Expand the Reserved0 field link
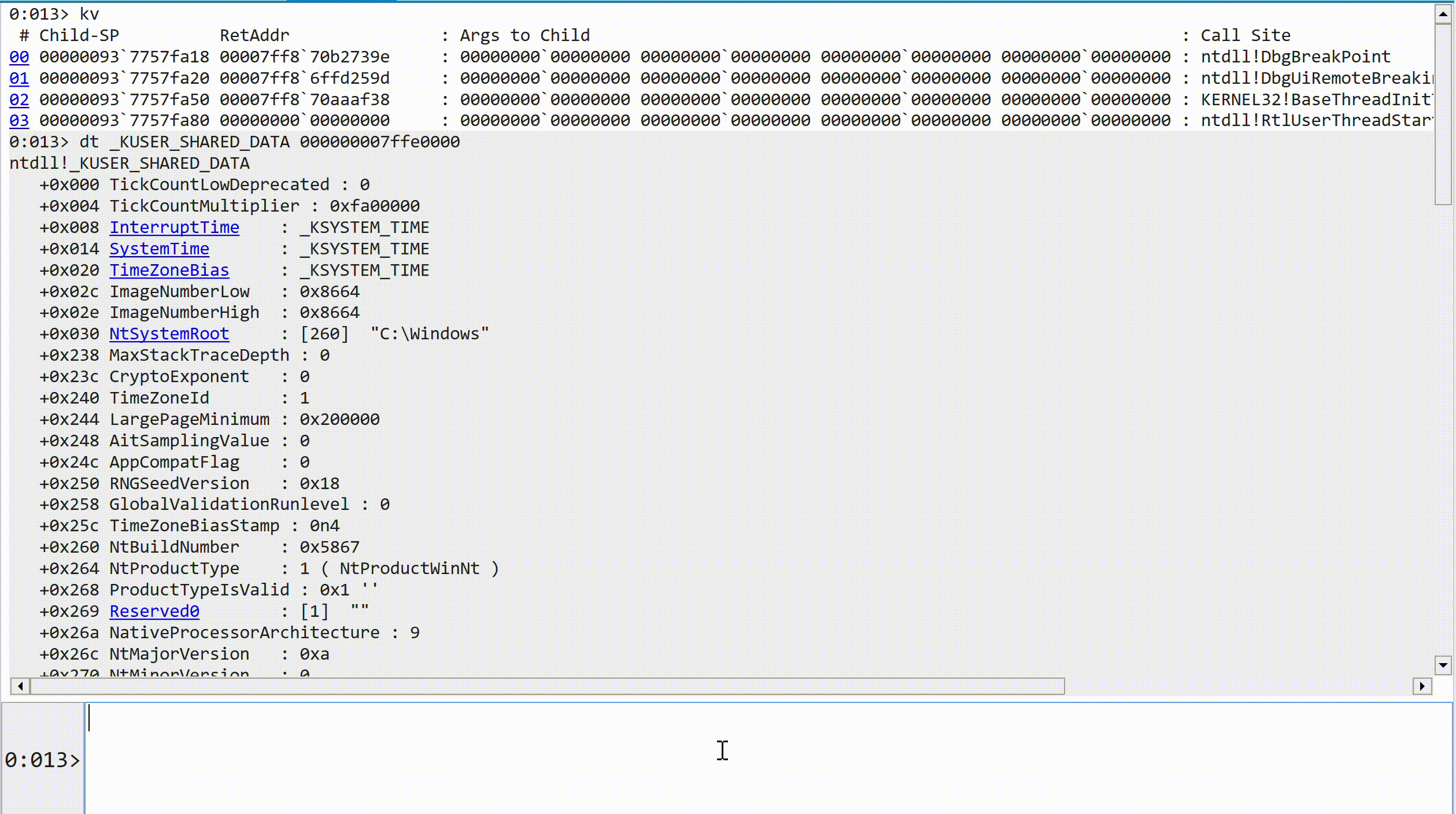 point(154,611)
